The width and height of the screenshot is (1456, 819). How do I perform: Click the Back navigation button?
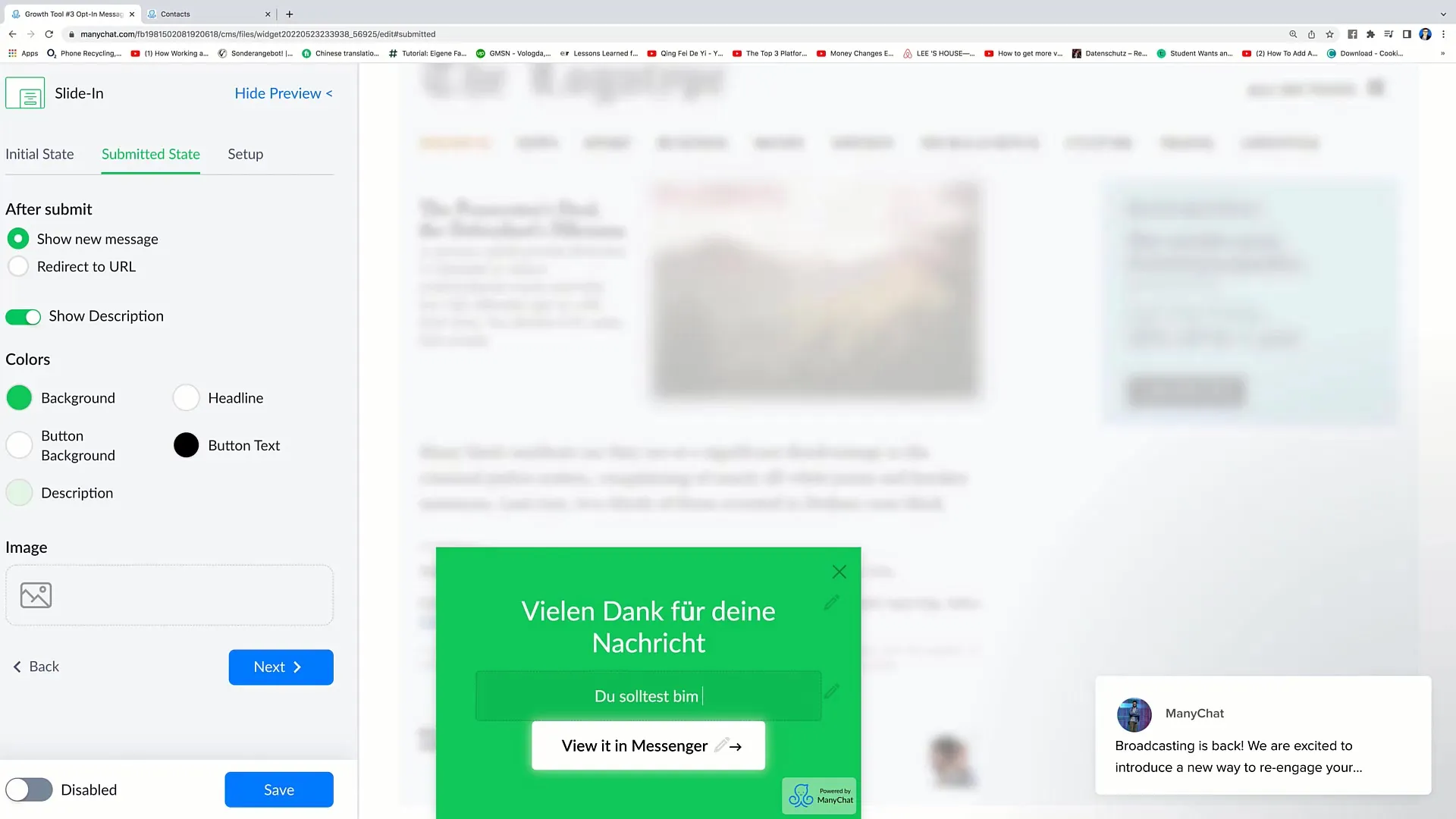[35, 666]
